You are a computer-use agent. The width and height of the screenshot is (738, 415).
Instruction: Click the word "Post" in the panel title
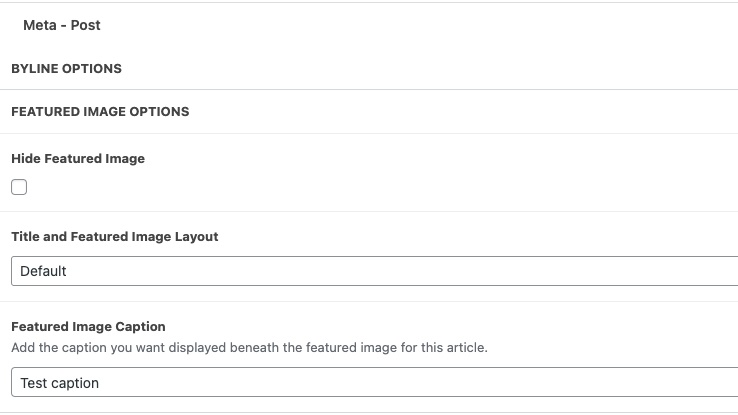click(86, 25)
